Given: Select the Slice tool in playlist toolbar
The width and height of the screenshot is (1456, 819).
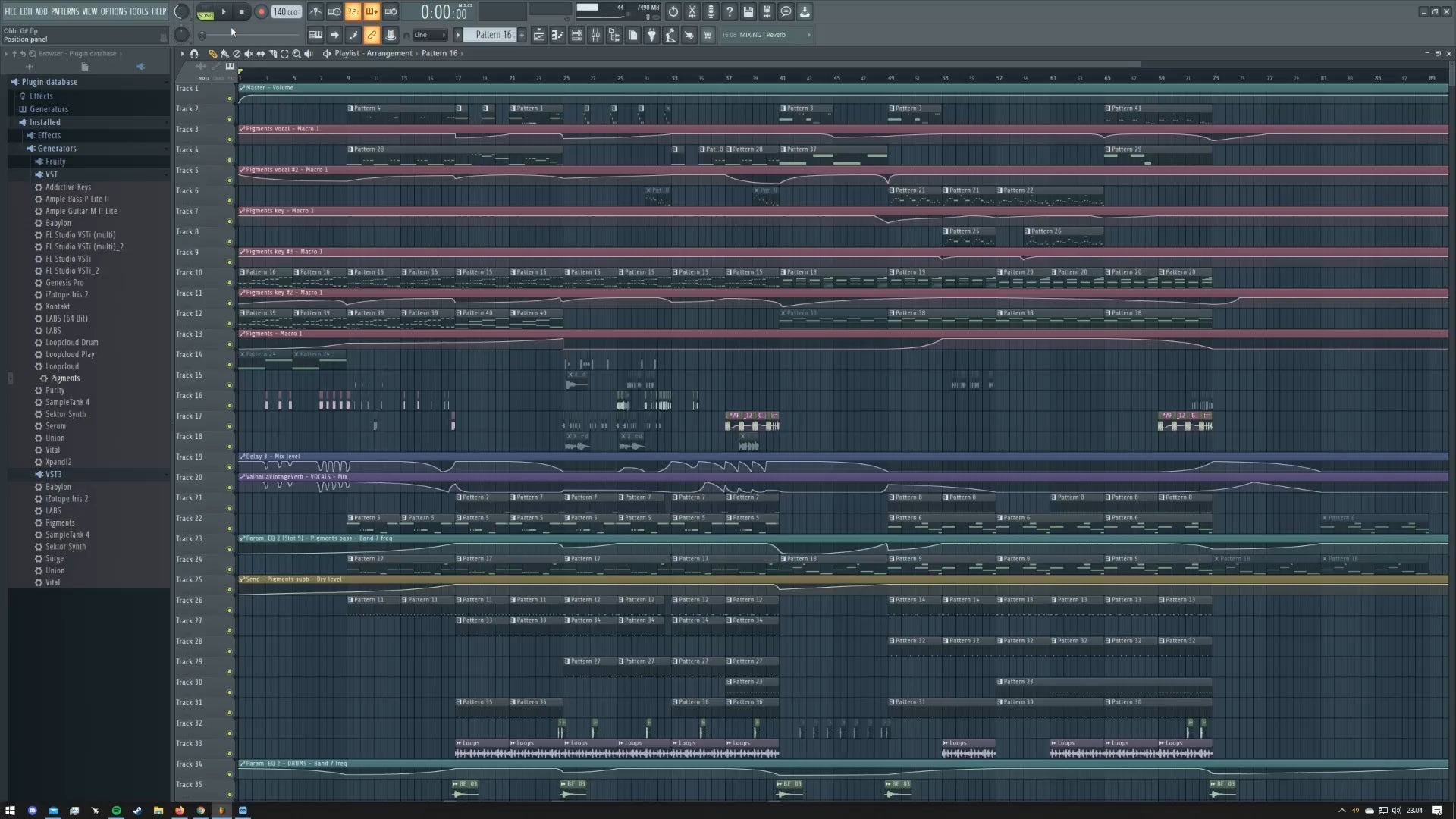Looking at the screenshot, I should pyautogui.click(x=273, y=54).
